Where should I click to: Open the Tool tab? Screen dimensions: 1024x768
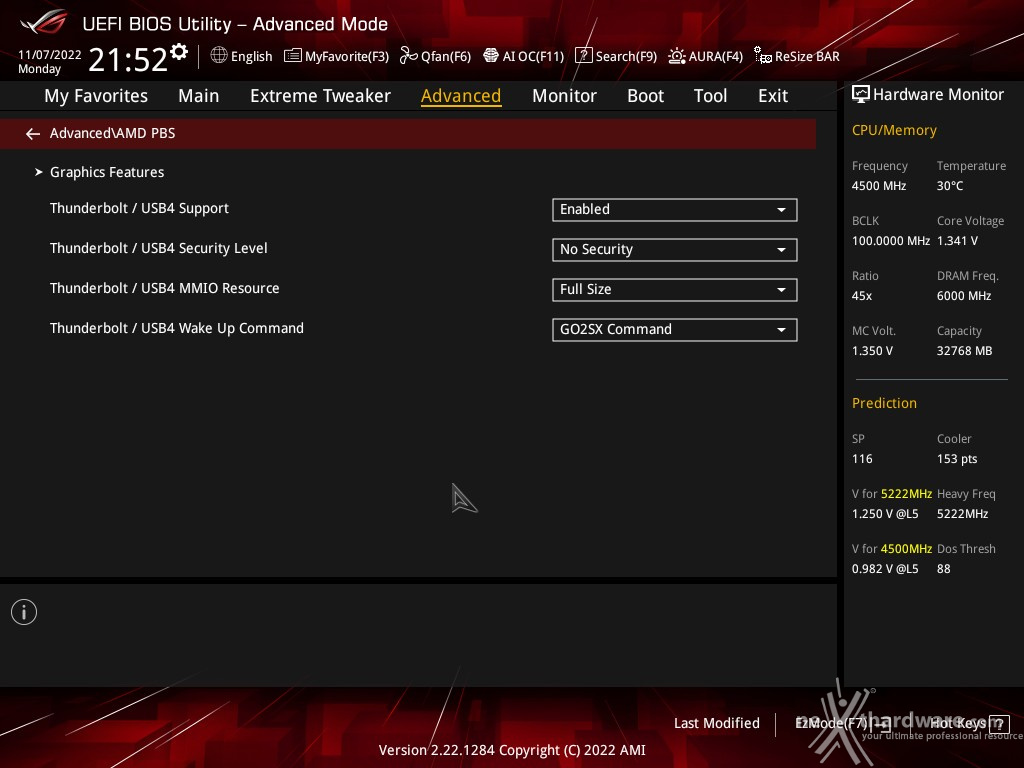(710, 96)
